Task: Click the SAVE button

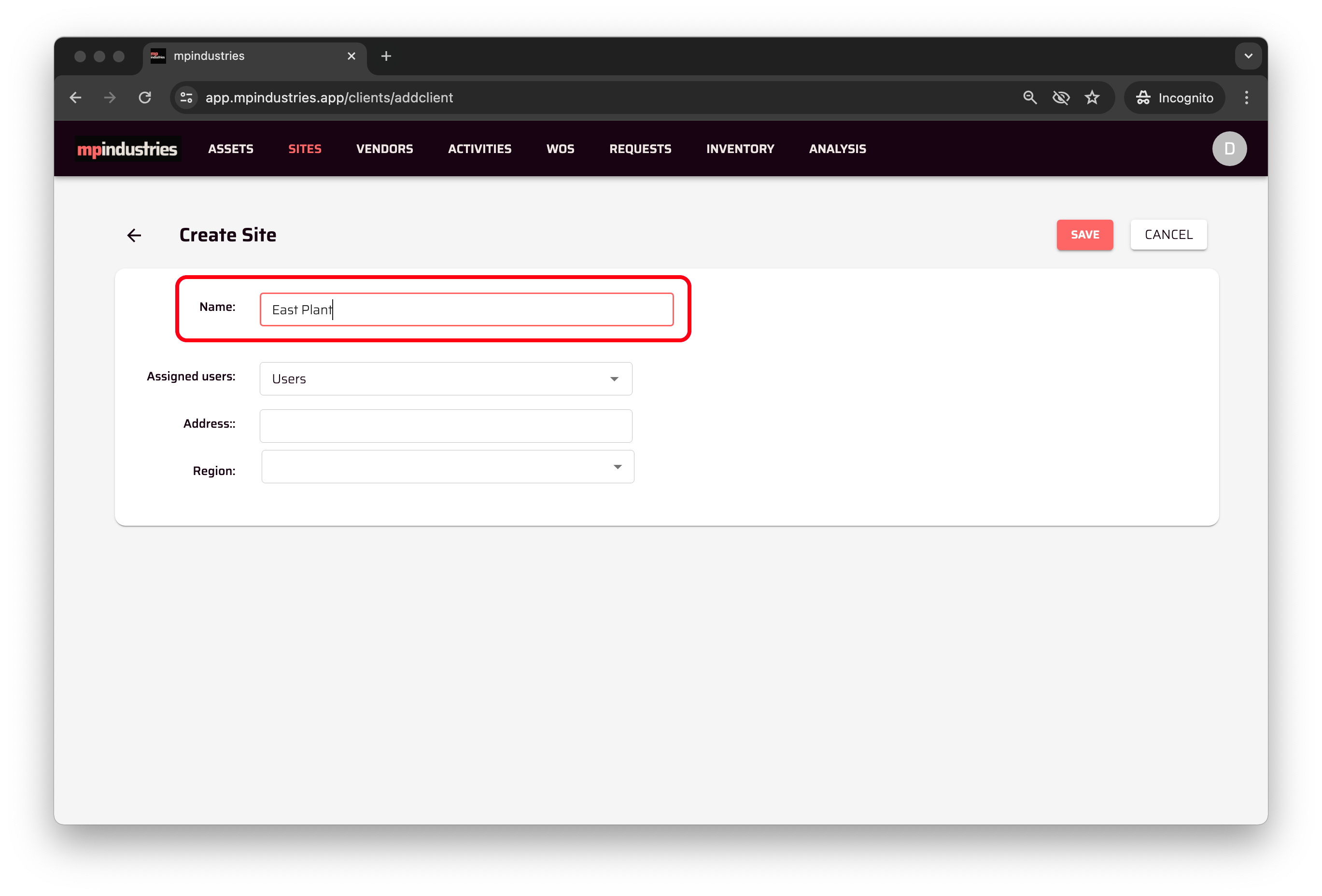Action: click(1084, 235)
